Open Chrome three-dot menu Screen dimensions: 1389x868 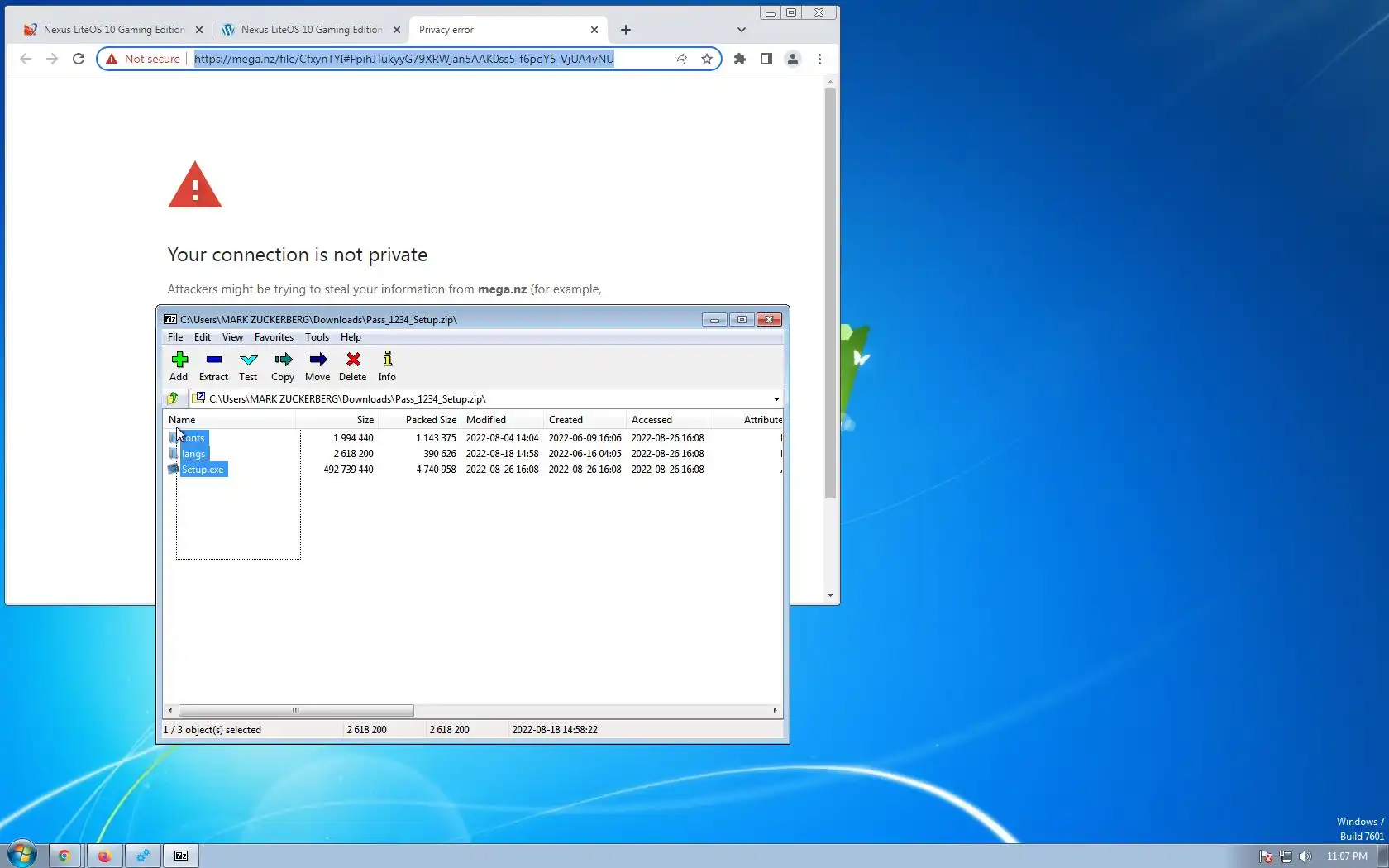pos(819,59)
